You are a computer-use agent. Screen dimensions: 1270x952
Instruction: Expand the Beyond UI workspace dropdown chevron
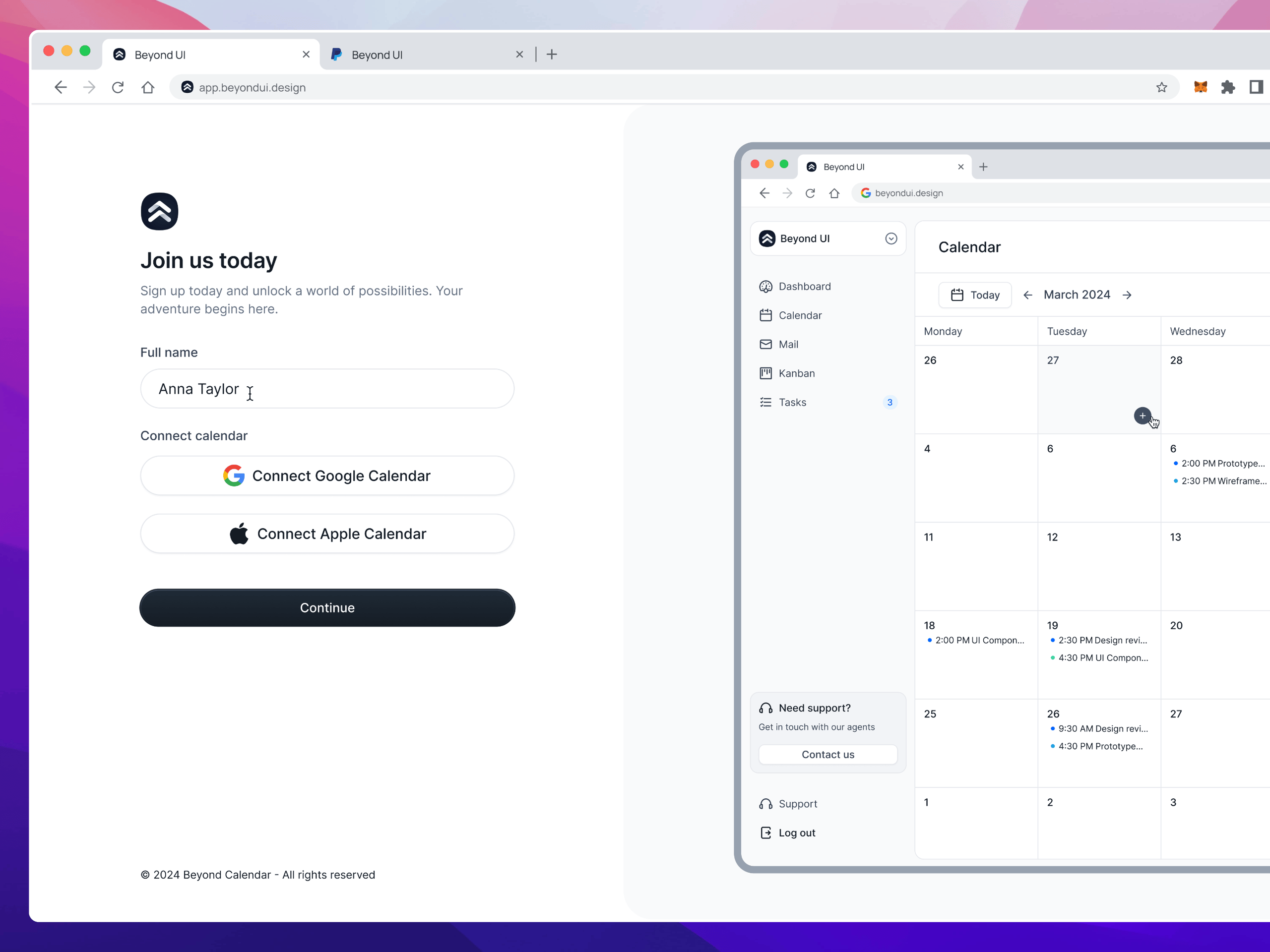coord(891,238)
